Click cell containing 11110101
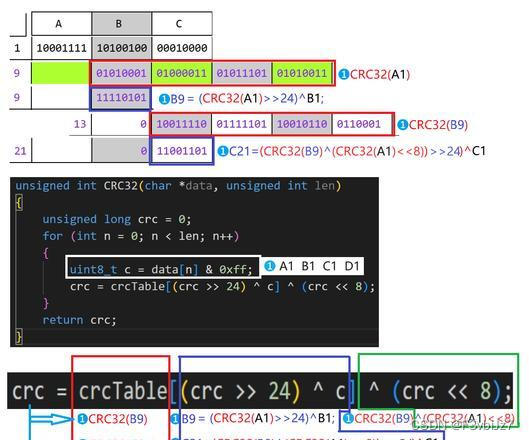Viewport: 529px width, 440px height. 121,98
